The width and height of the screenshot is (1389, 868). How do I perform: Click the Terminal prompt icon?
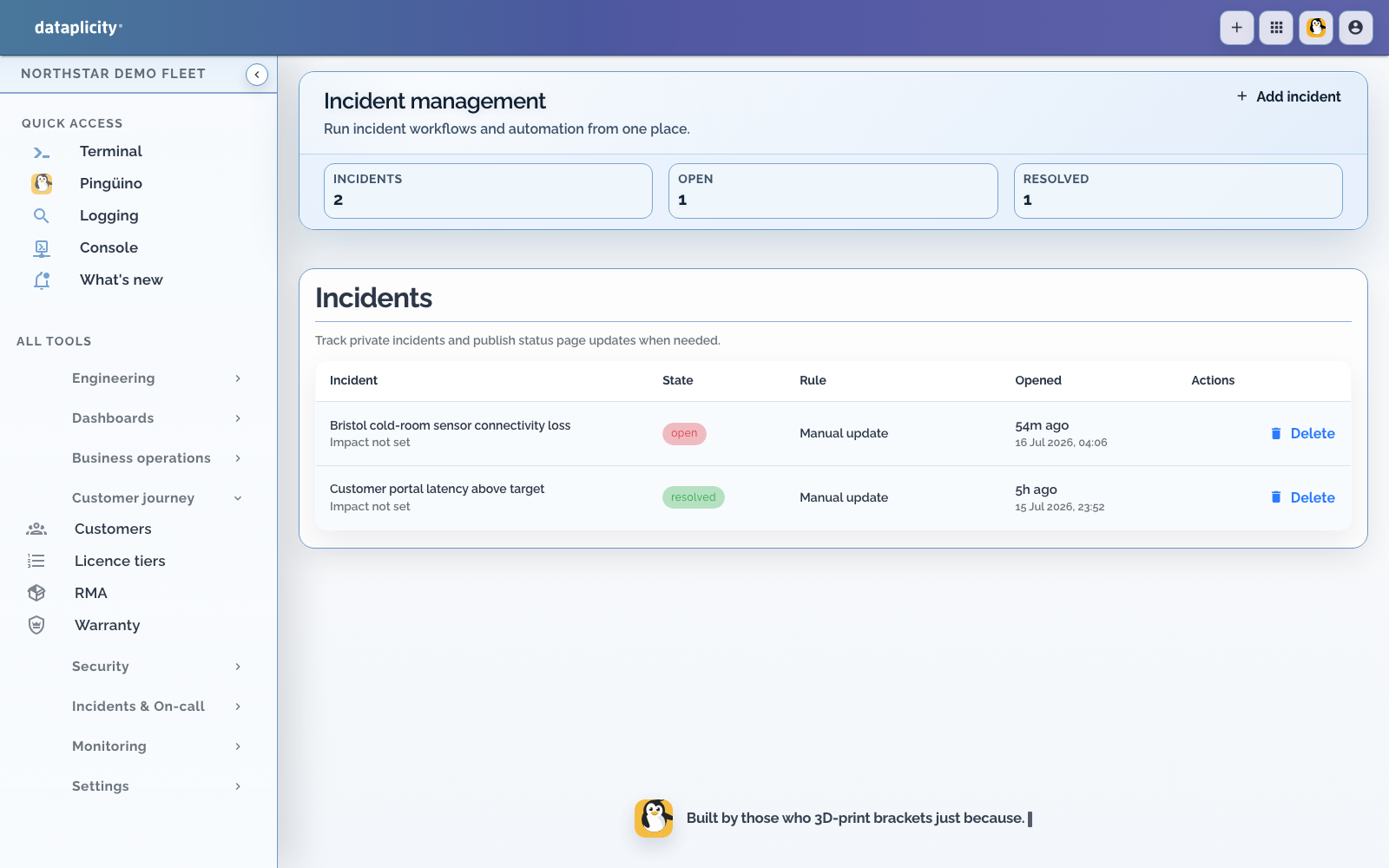pos(41,152)
